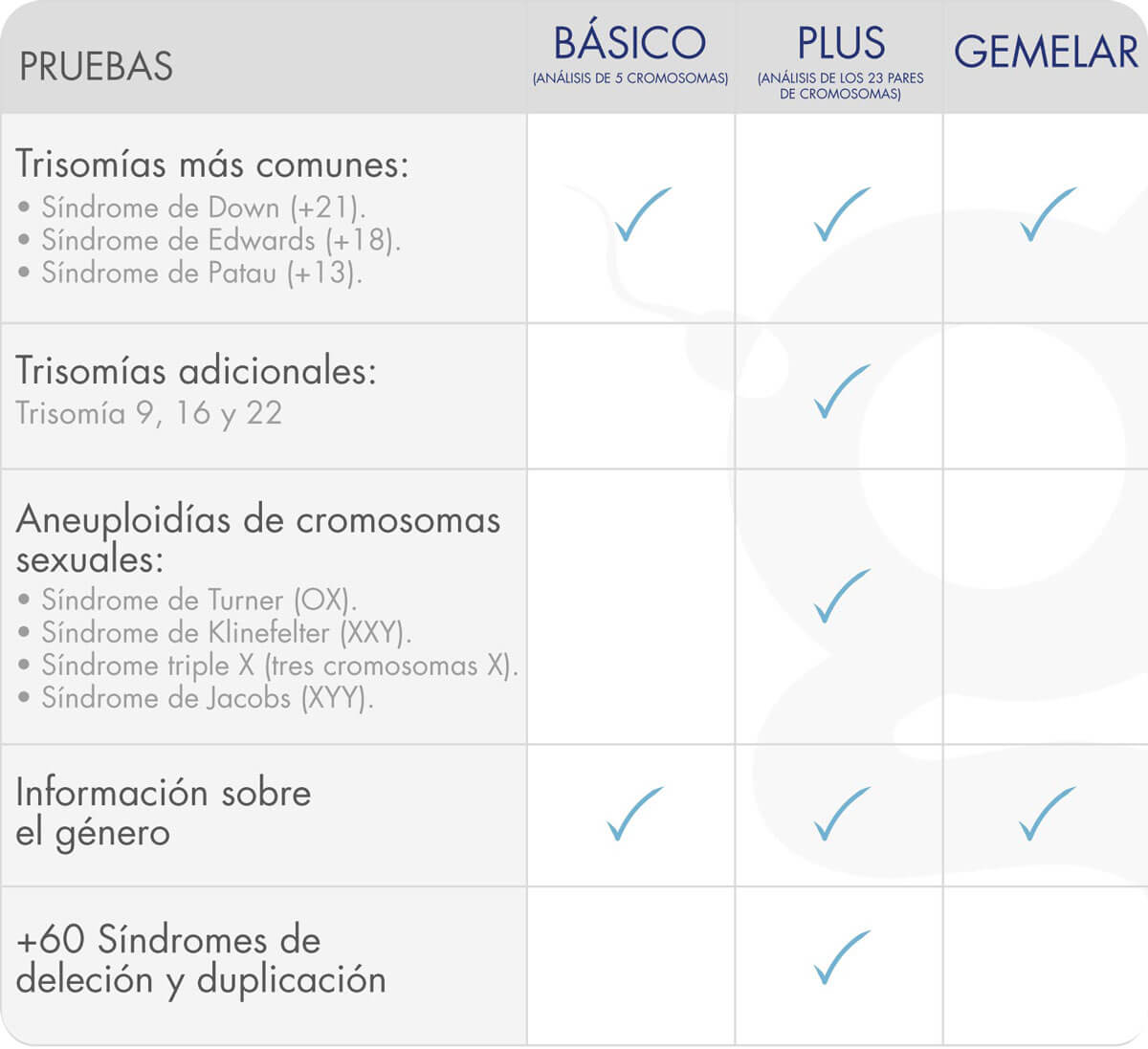This screenshot has height=1049, width=1148.
Task: Click the GEMELAR checkmark for Información sobre el género
Action: tap(1048, 814)
